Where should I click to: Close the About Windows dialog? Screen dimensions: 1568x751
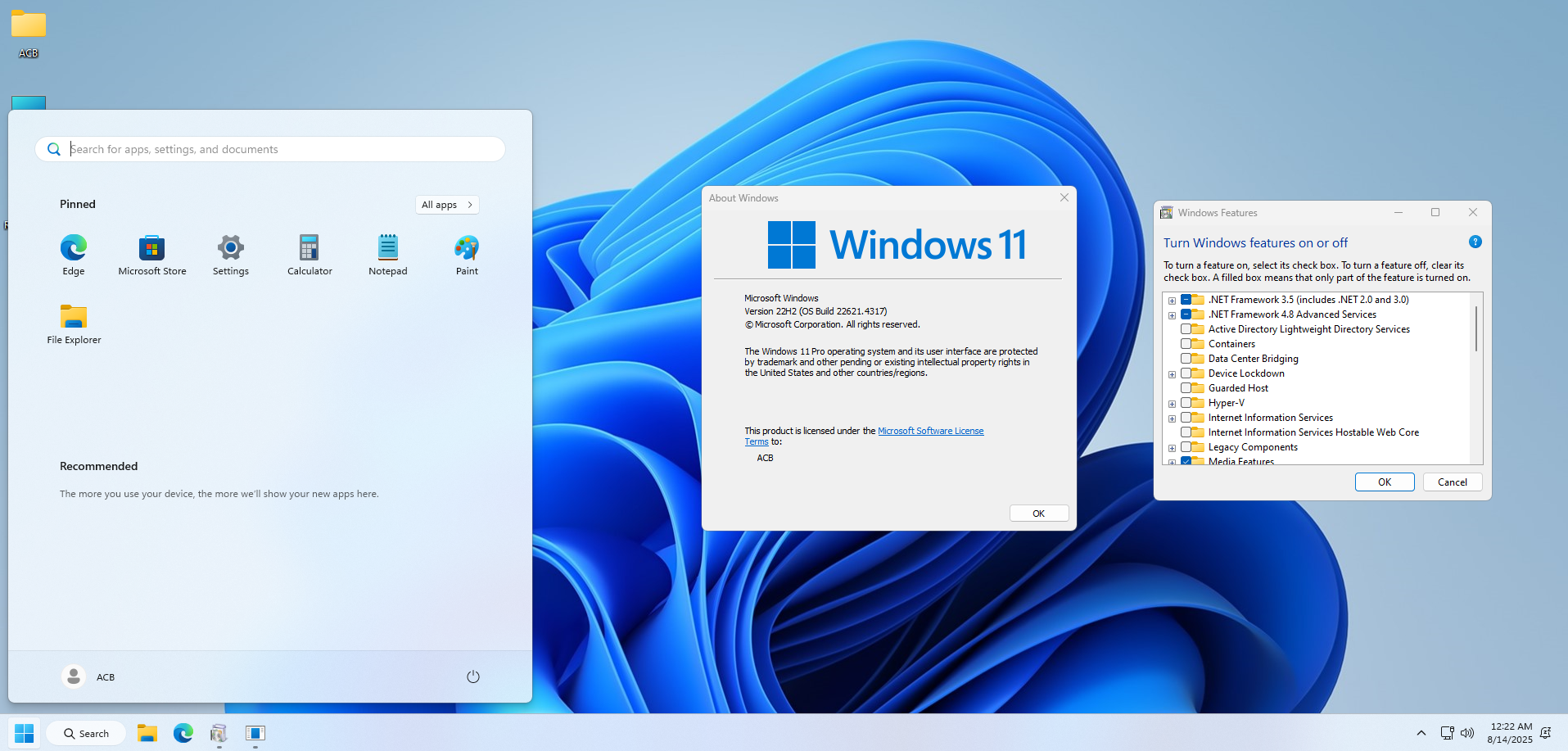(1064, 197)
